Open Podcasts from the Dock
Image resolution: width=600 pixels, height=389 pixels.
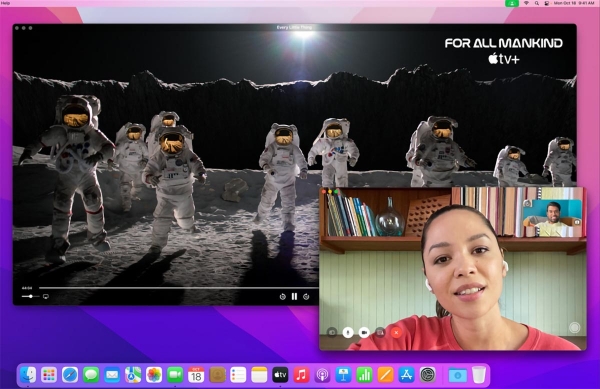322,375
